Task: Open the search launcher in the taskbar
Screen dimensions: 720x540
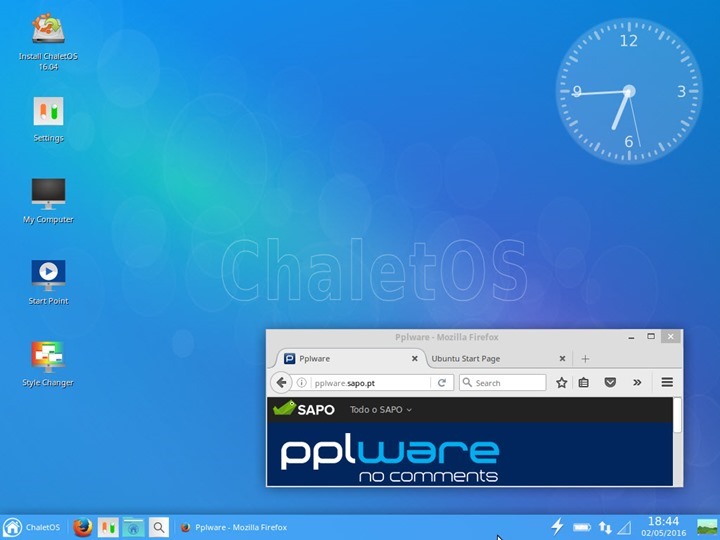Action: point(158,527)
